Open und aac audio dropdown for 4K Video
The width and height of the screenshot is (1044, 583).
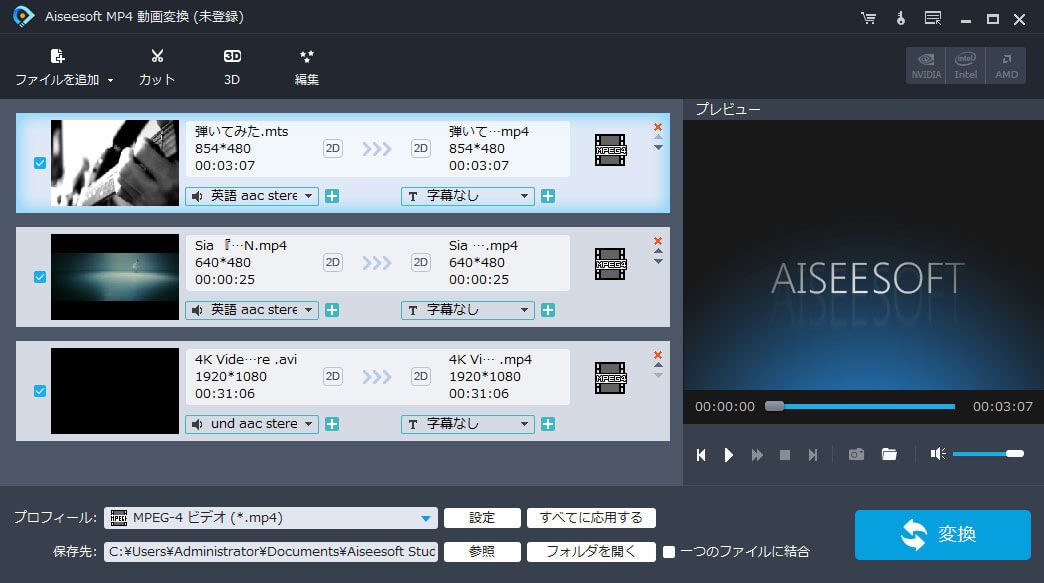[252, 424]
